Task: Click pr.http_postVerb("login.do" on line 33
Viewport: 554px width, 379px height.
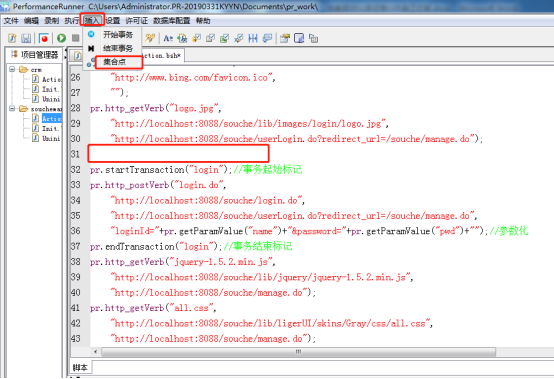Action: point(158,185)
